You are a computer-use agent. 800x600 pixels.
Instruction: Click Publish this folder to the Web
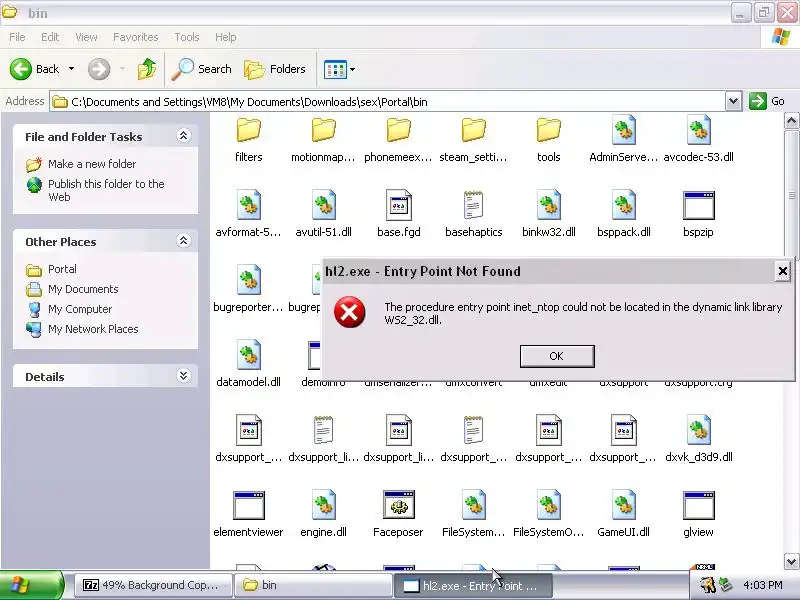tap(106, 190)
